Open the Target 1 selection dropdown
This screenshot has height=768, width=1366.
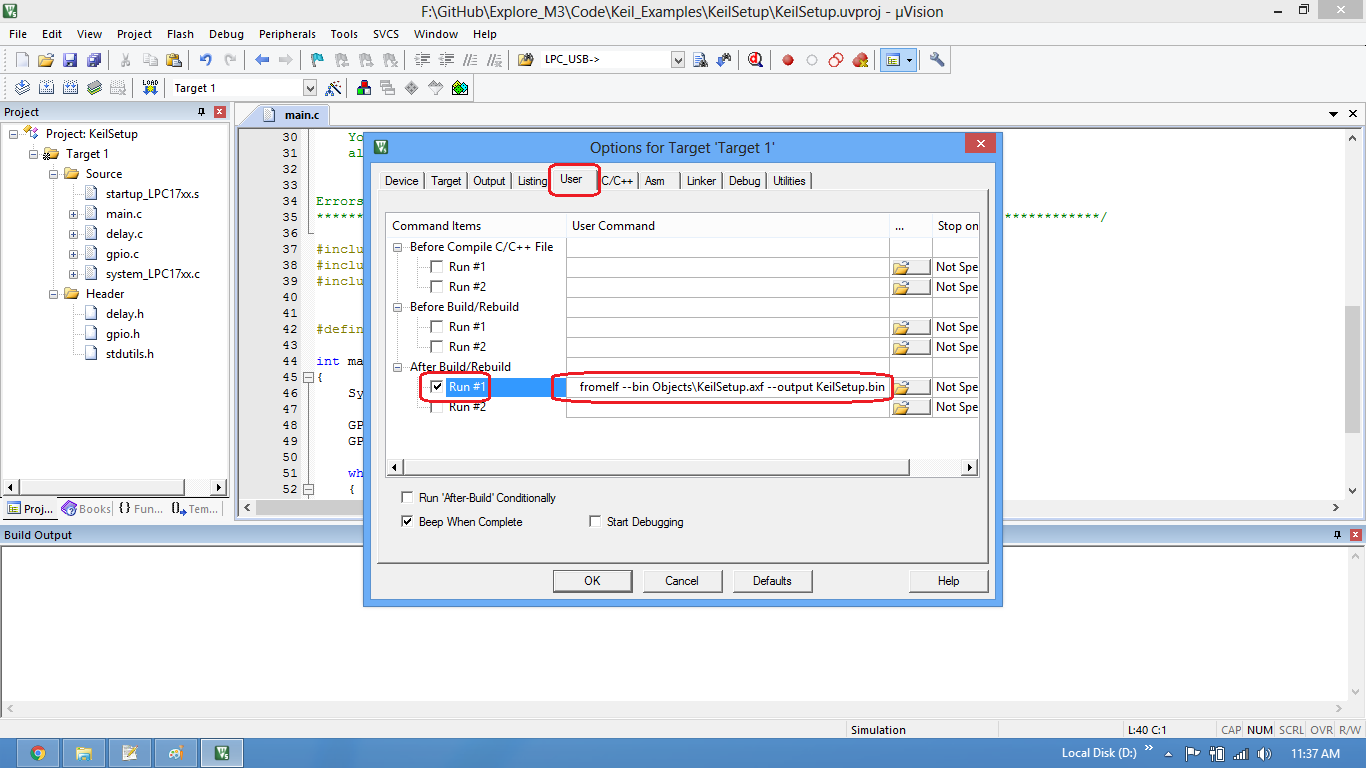[x=309, y=88]
